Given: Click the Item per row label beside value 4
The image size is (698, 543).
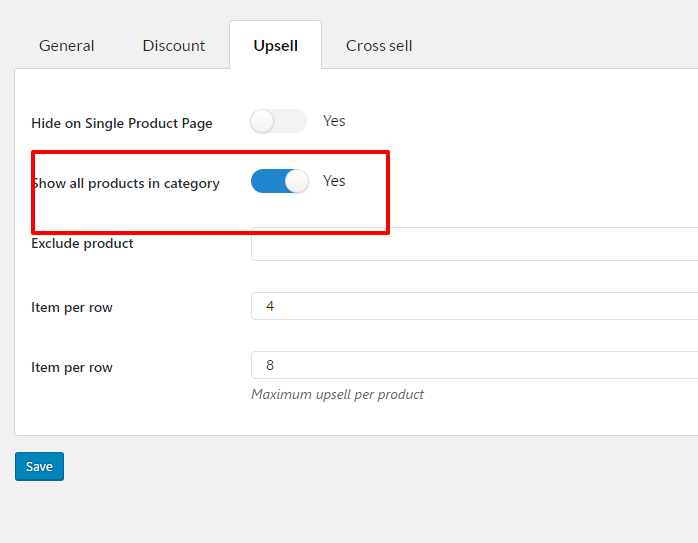Looking at the screenshot, I should (72, 308).
